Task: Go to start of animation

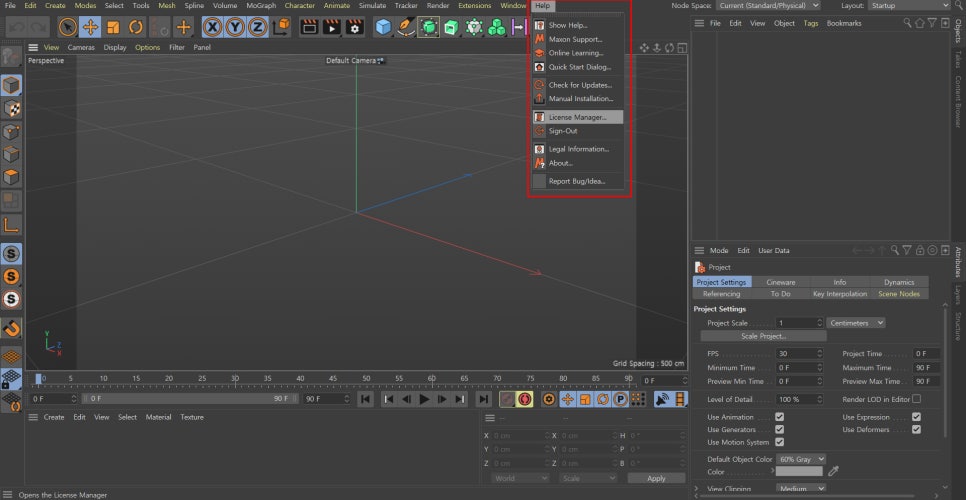Action: click(x=365, y=399)
